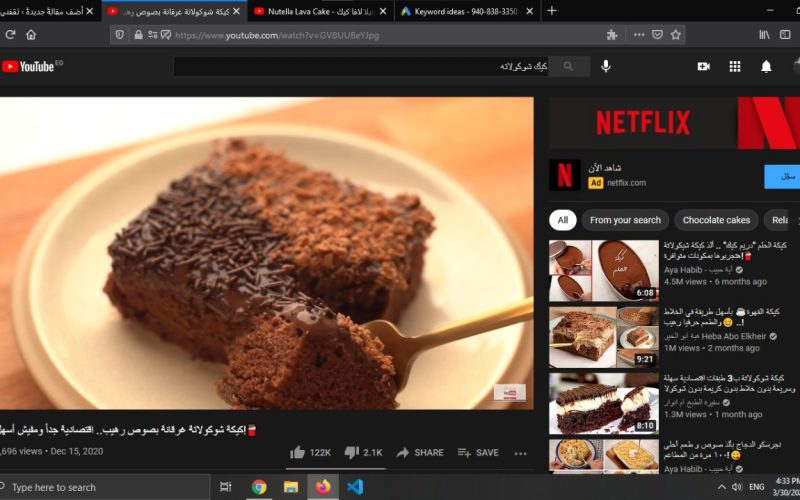The image size is (800, 500).
Task: Click the blue Netflix ad sign-up button
Action: pyautogui.click(x=782, y=177)
